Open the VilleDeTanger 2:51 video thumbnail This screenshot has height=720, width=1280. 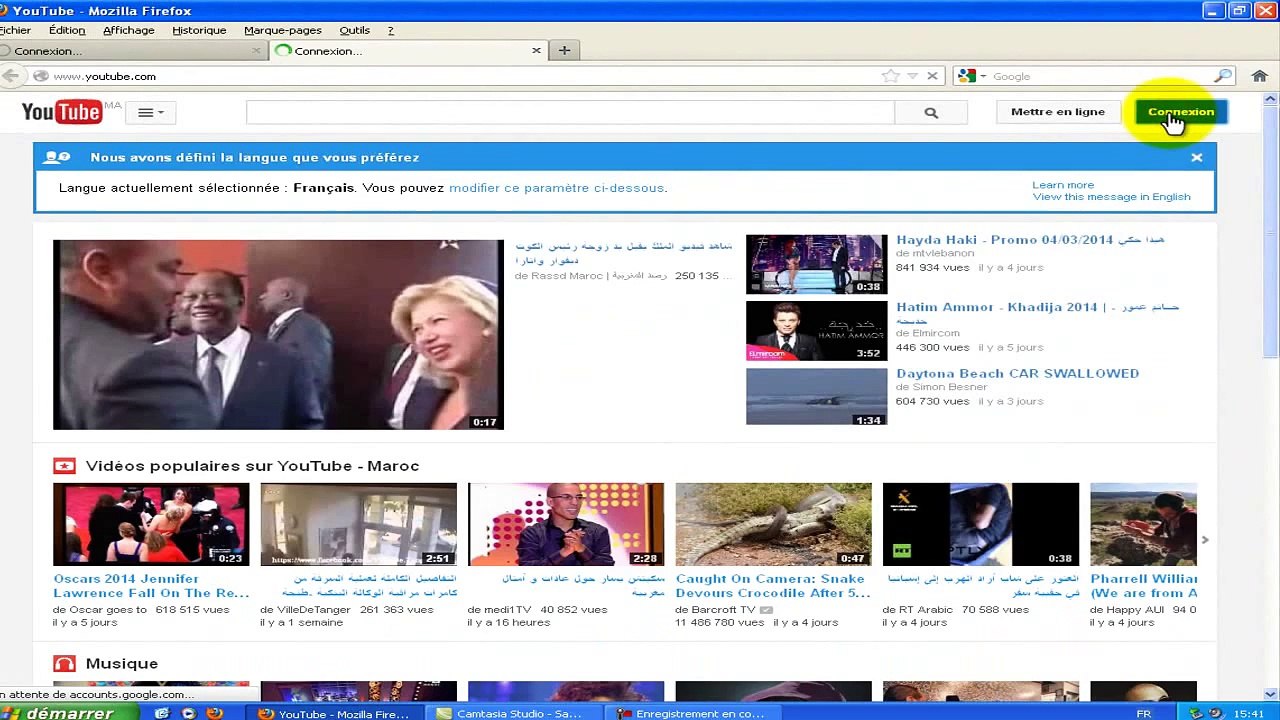click(x=358, y=525)
